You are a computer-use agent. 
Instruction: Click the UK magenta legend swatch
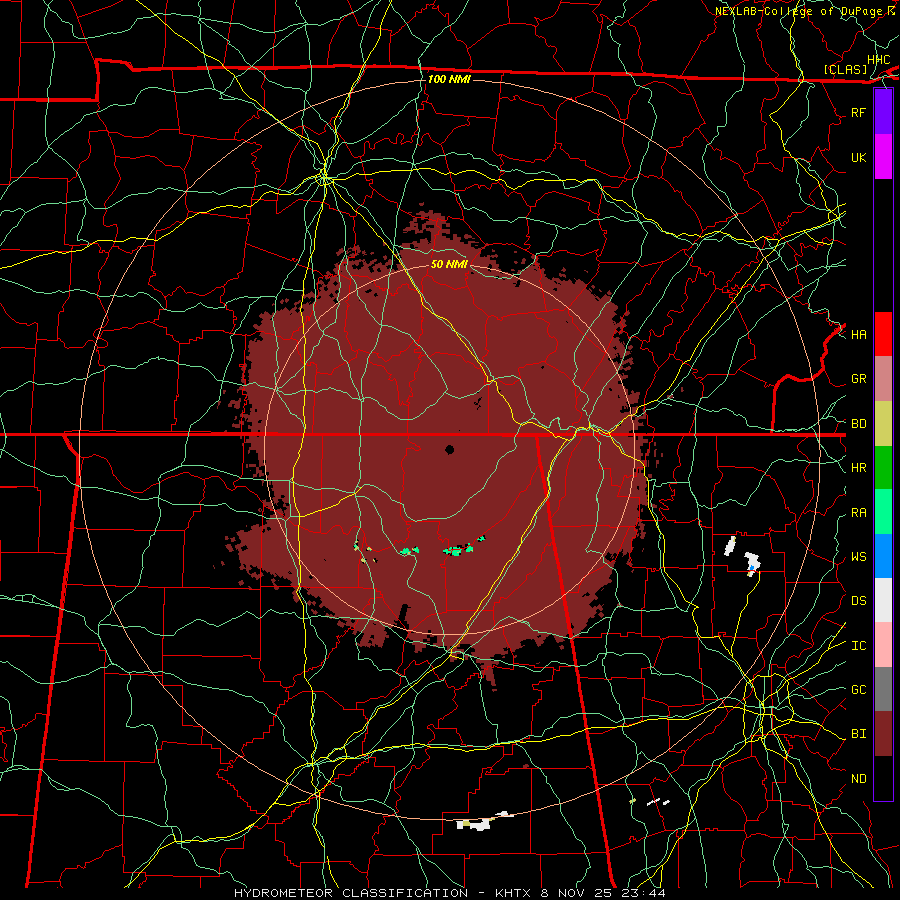tap(883, 157)
